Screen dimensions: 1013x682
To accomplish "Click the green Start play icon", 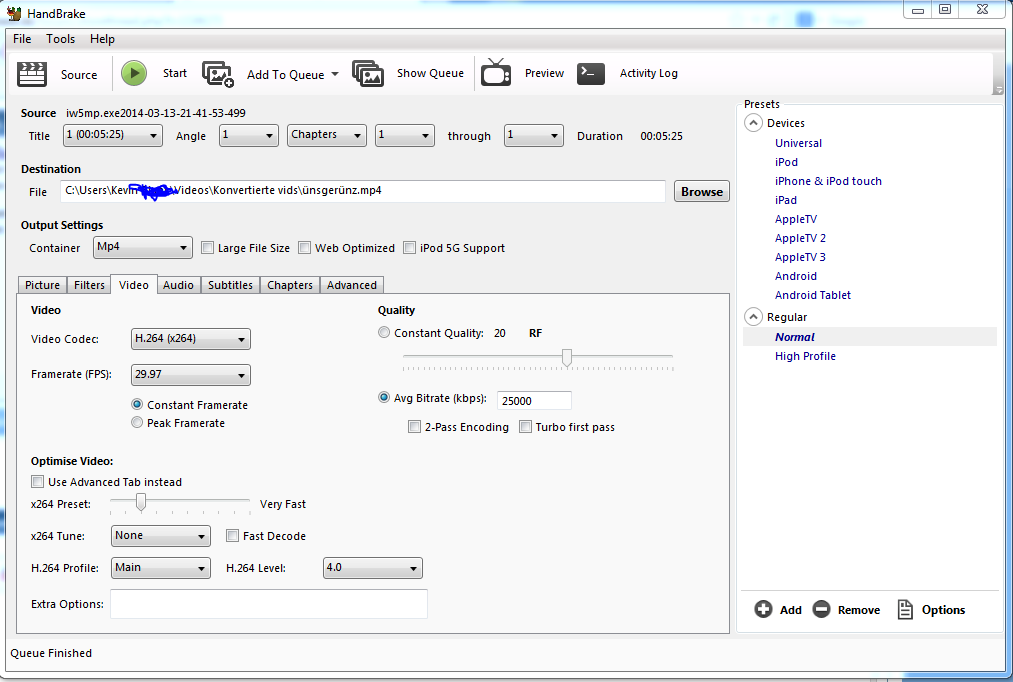I will [134, 73].
